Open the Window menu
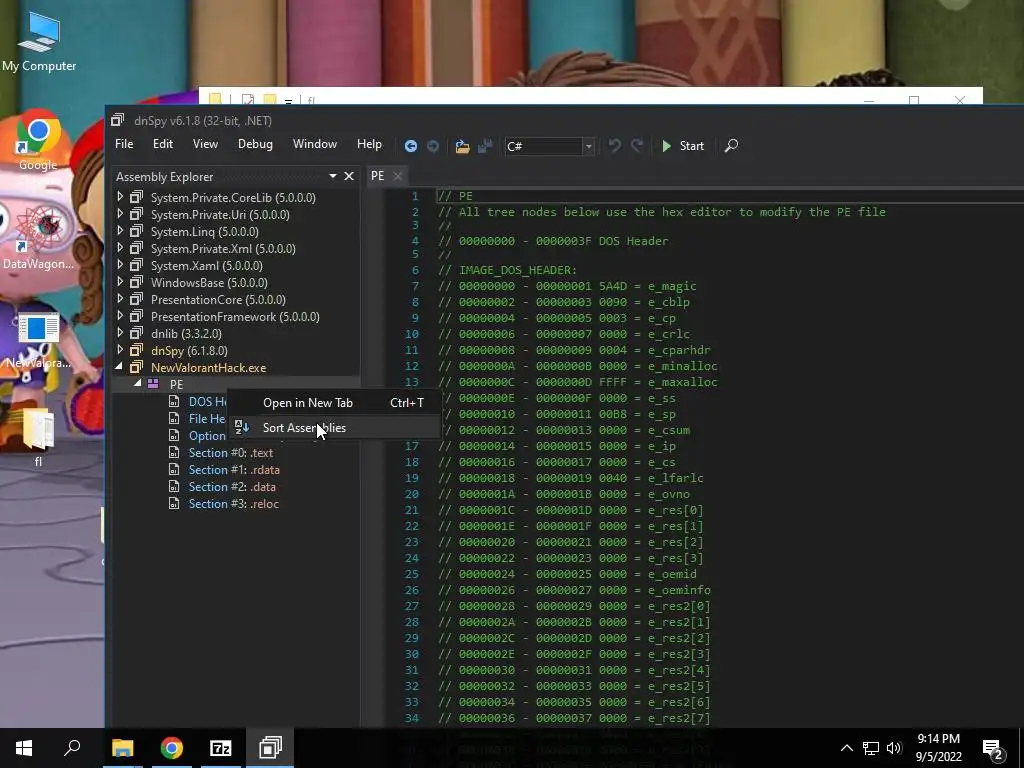The width and height of the screenshot is (1024, 768). pyautogui.click(x=315, y=144)
